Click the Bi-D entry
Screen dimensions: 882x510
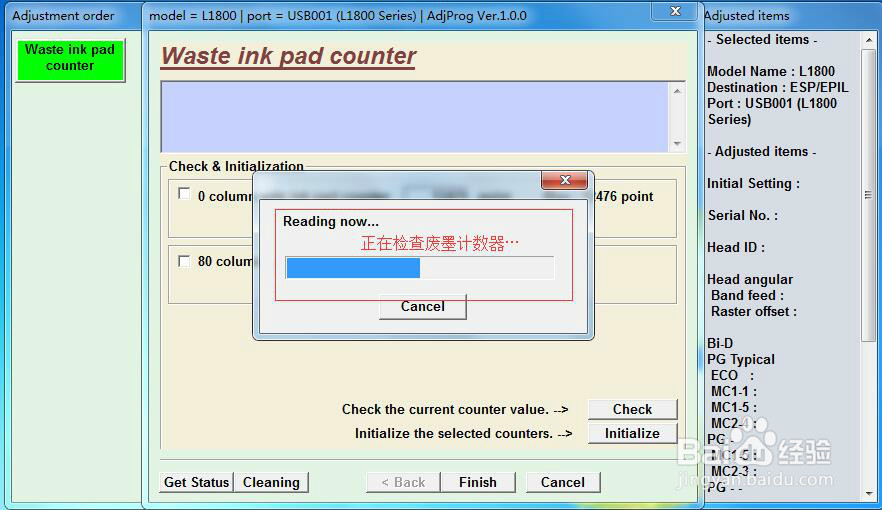[720, 344]
